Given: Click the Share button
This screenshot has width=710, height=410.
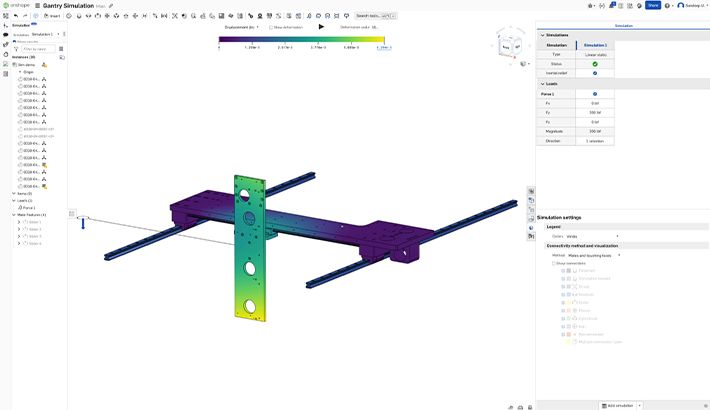Looking at the screenshot, I should coord(652,5).
